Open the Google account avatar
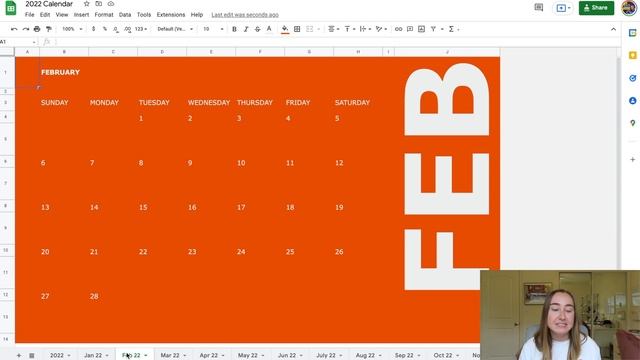The image size is (640, 360). 629,8
